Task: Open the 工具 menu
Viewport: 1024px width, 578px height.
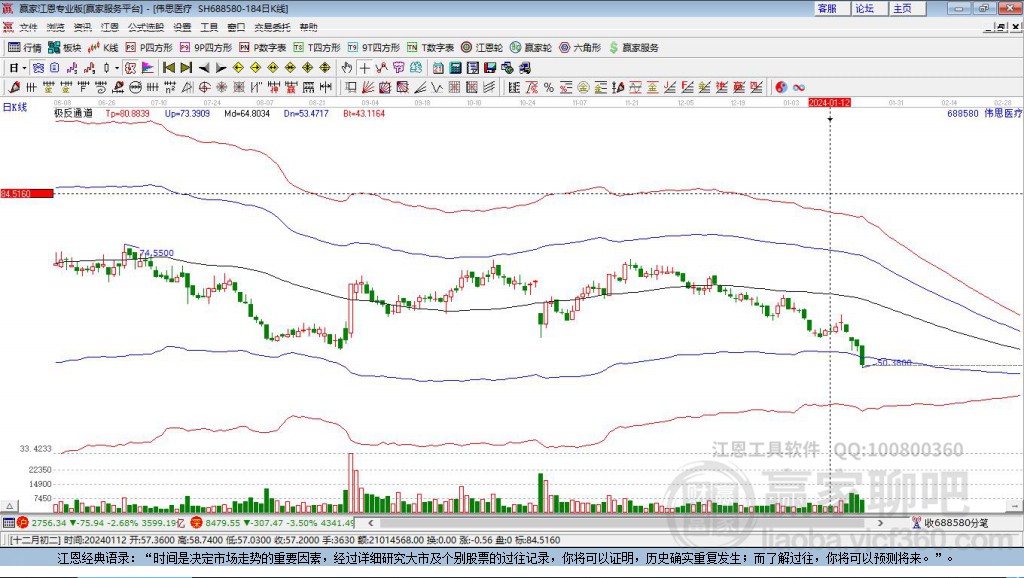Action: 209,27
